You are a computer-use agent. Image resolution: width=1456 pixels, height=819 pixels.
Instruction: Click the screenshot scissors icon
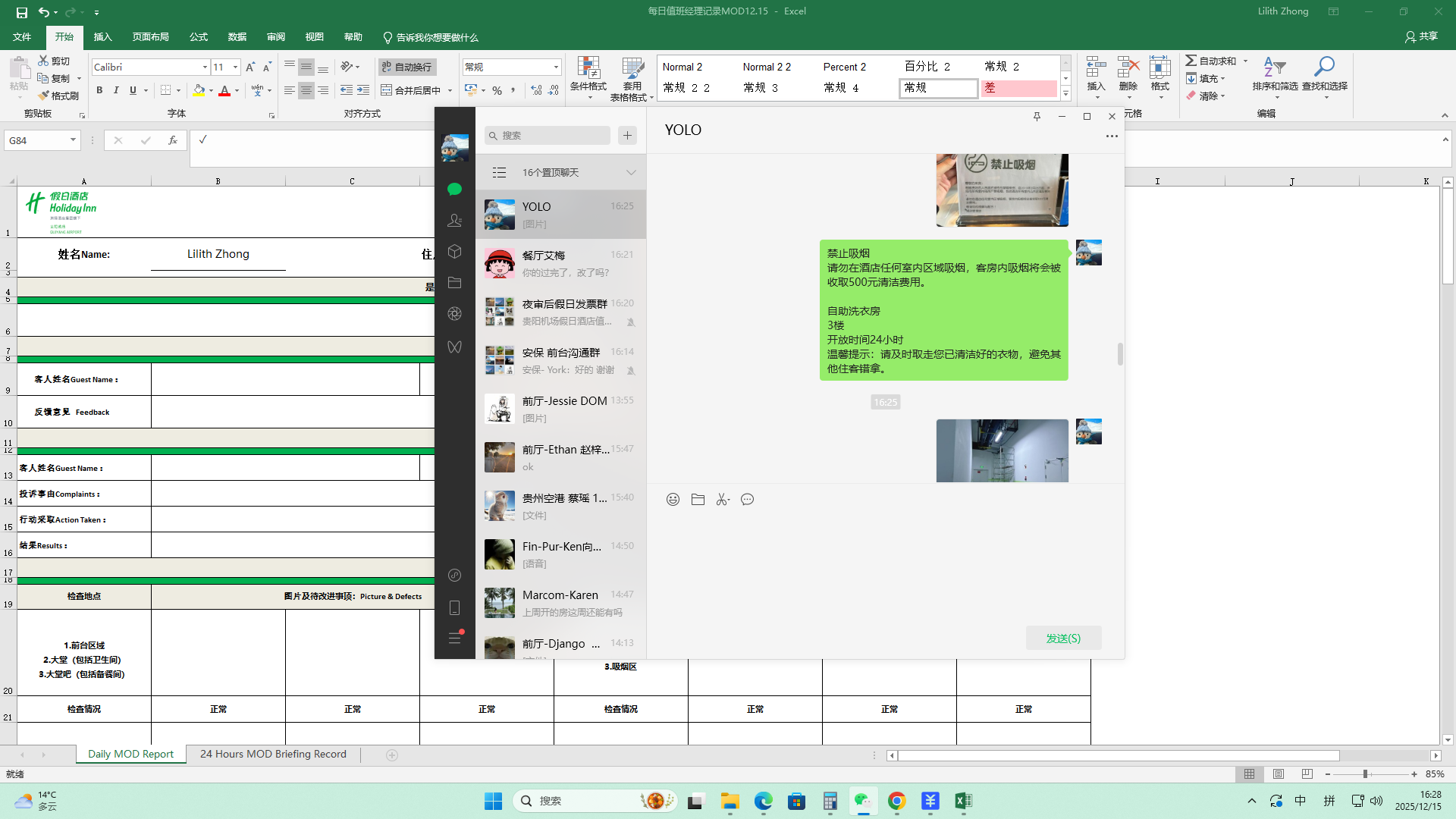[722, 500]
